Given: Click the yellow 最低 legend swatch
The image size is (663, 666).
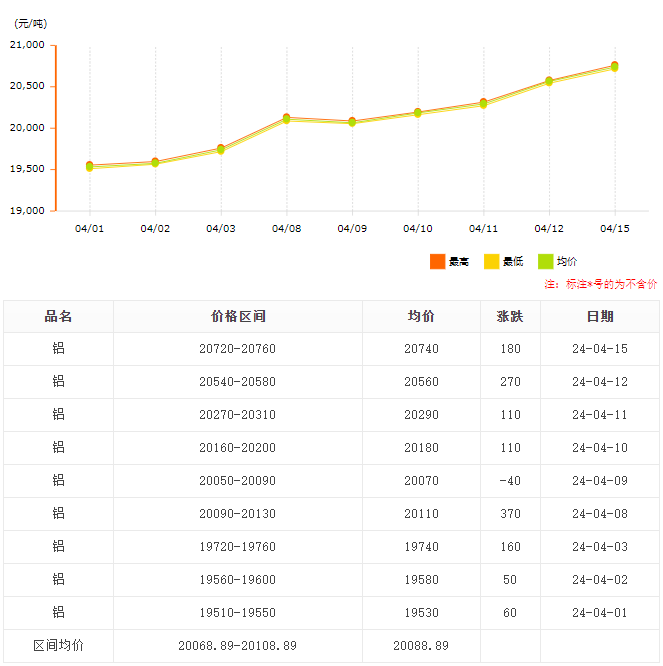Looking at the screenshot, I should (491, 261).
